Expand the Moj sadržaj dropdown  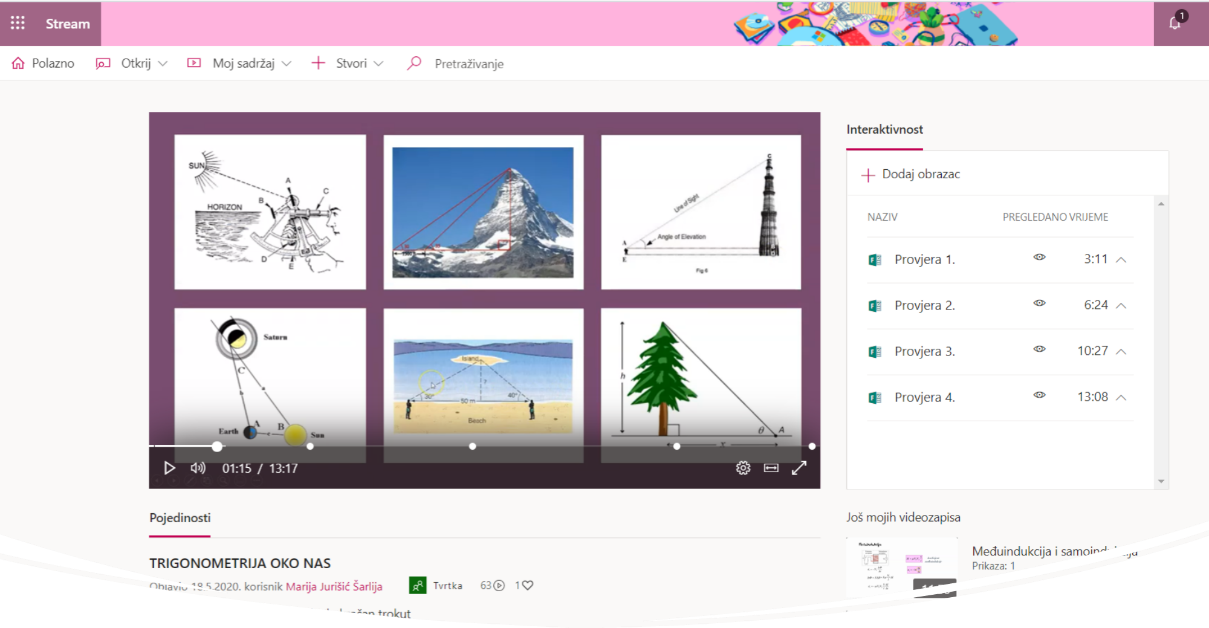[x=239, y=63]
